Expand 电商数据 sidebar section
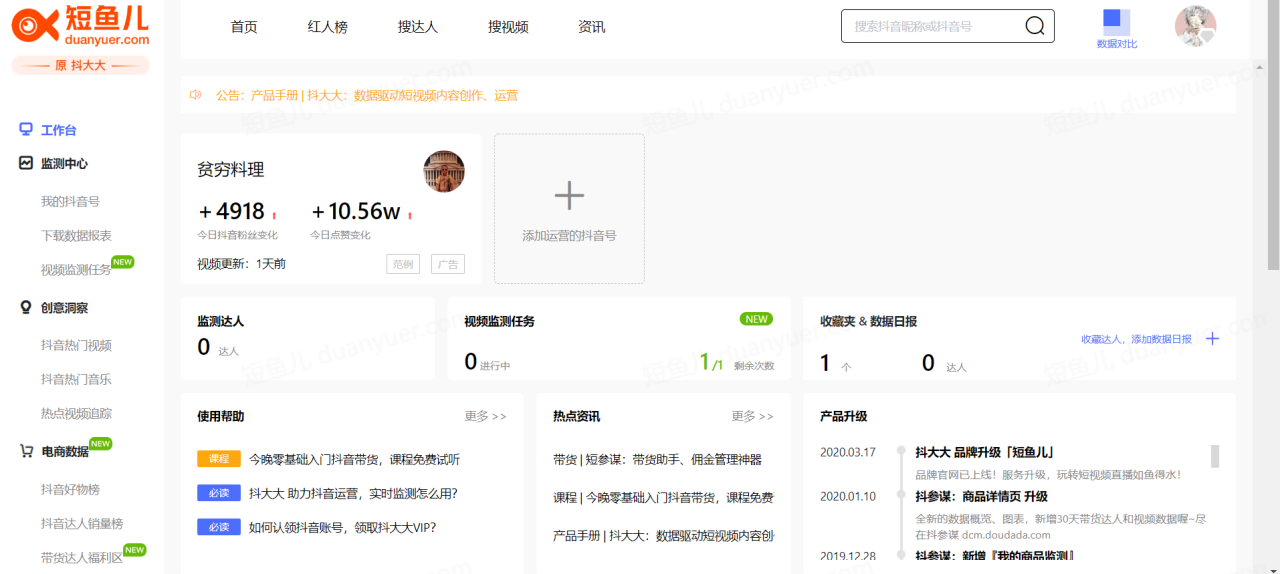Screen dimensions: 1280x574 click(x=64, y=451)
